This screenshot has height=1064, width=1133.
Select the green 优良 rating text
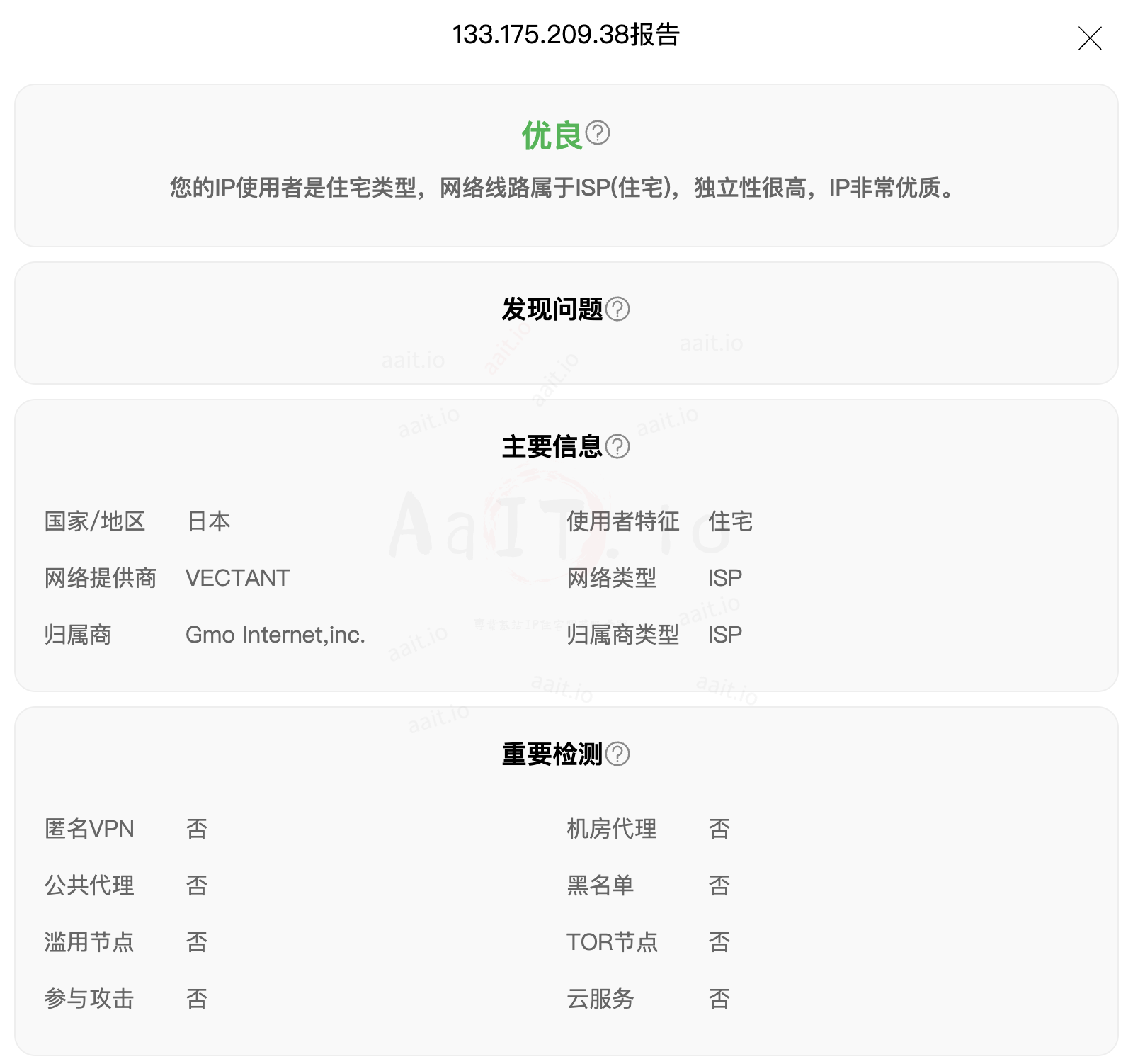pyautogui.click(x=552, y=135)
